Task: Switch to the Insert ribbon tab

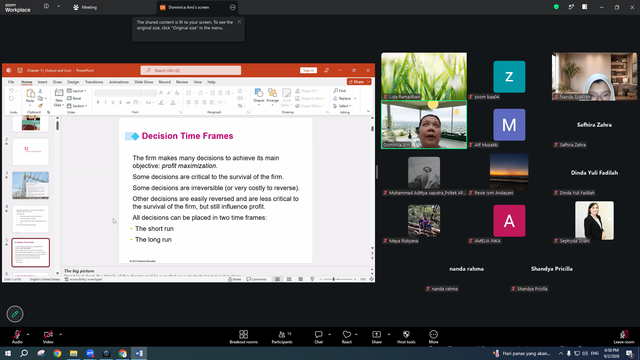Action: tap(42, 82)
